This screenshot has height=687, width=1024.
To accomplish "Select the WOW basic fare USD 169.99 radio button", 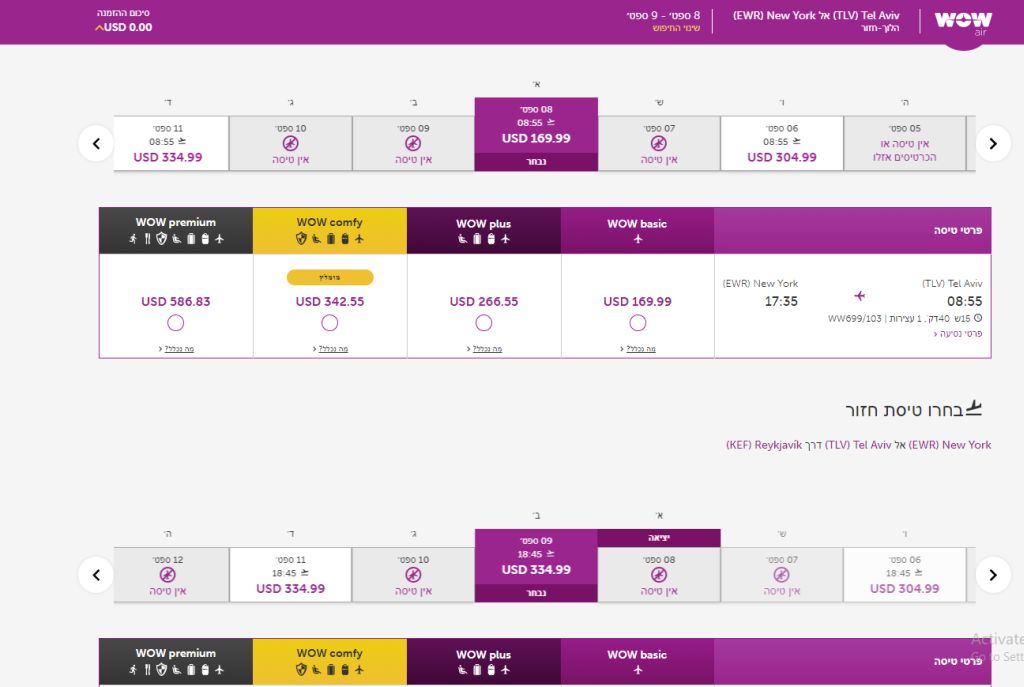I will click(x=638, y=323).
